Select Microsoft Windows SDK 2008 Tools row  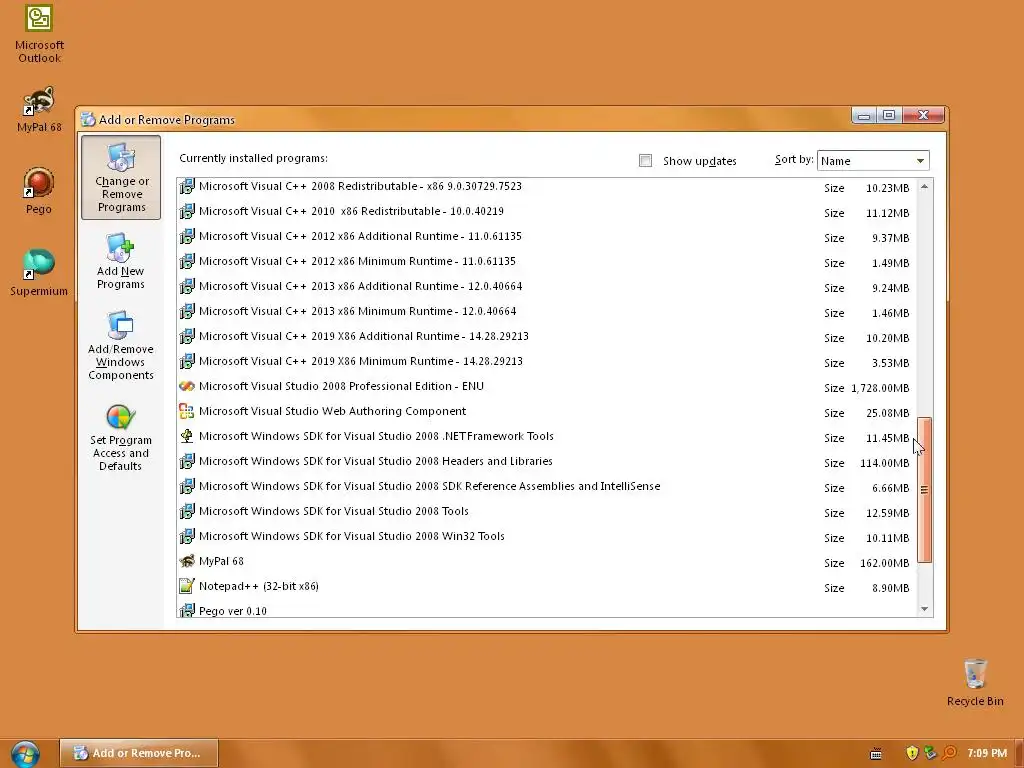(546, 511)
